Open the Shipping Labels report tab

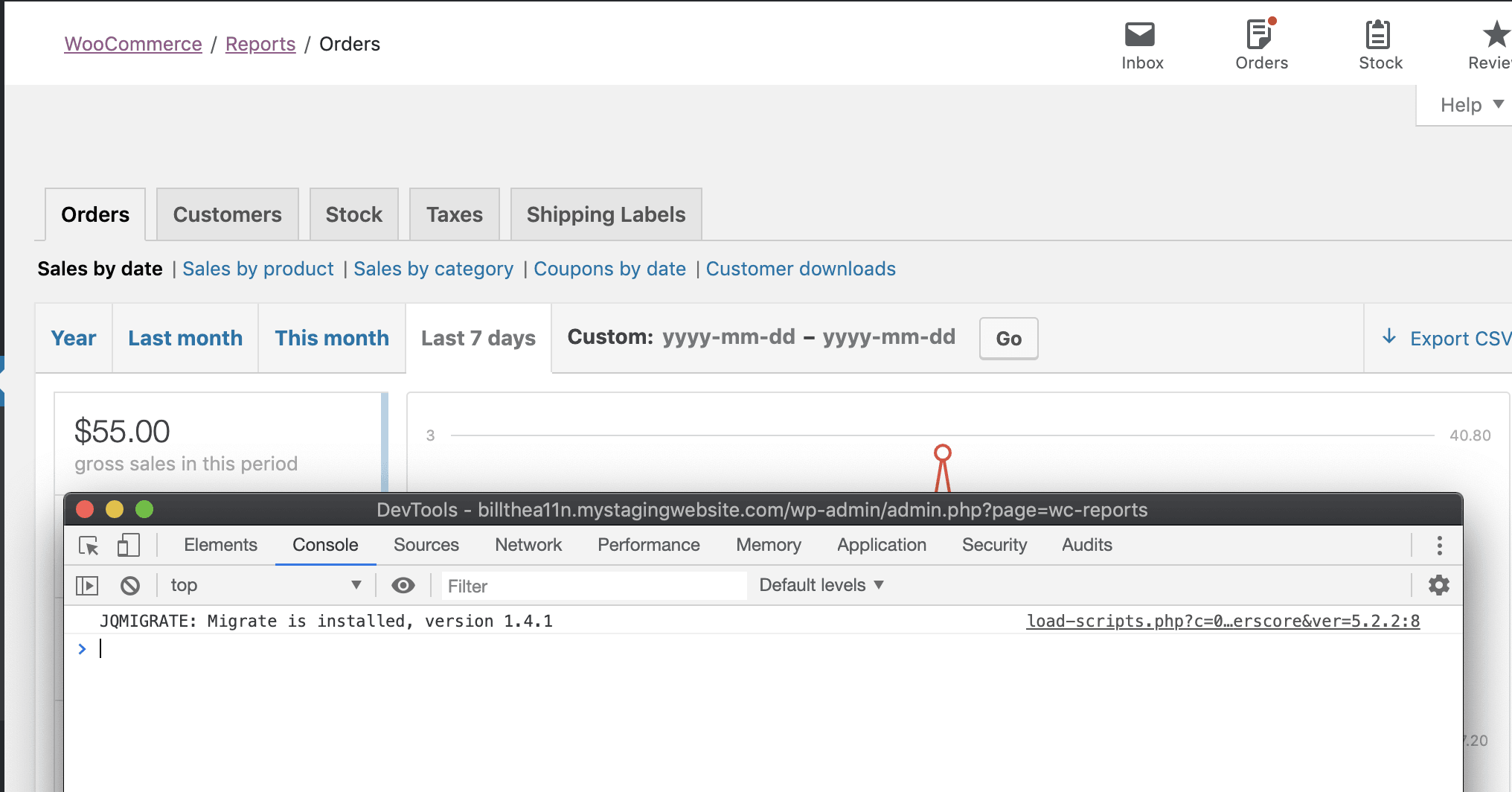tap(606, 214)
